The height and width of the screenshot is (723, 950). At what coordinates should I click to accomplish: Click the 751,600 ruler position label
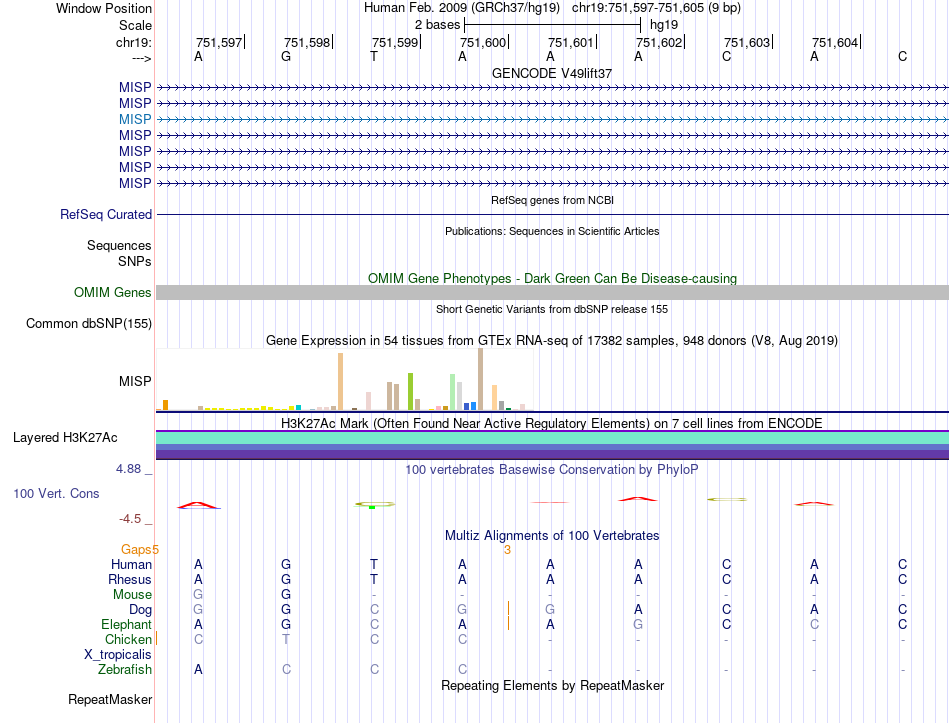coord(483,42)
